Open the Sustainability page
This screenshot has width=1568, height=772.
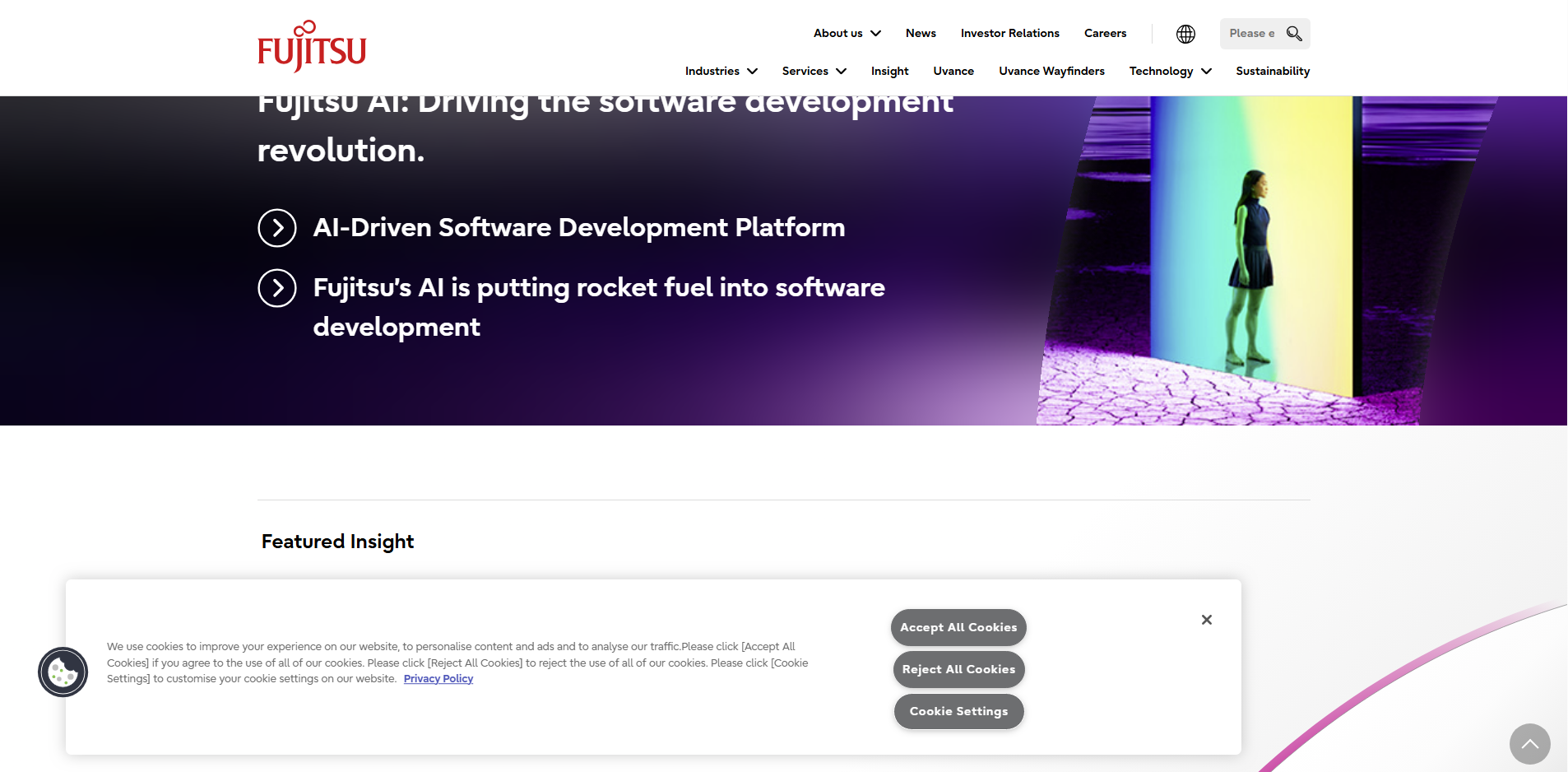(x=1272, y=72)
